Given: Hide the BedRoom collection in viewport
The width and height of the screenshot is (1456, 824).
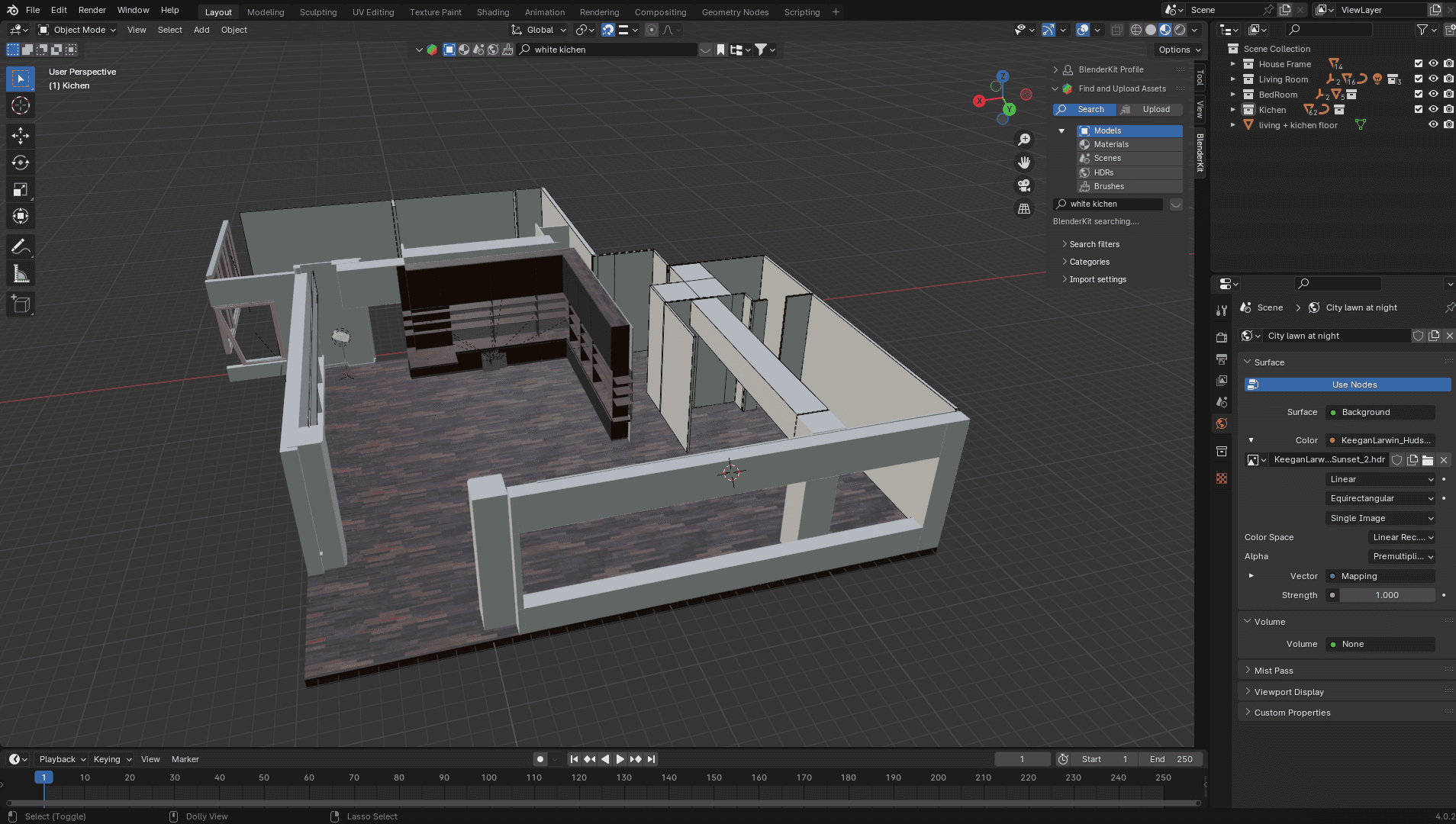Looking at the screenshot, I should coord(1433,95).
